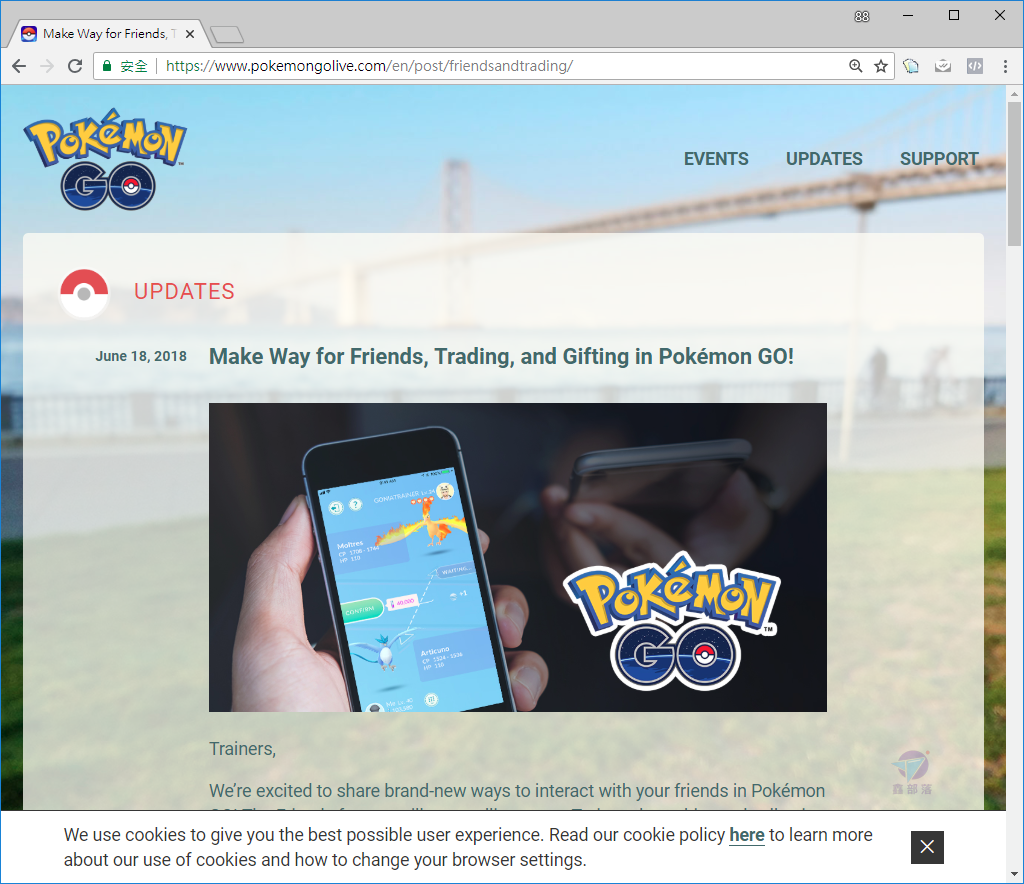Screen dimensions: 1024x884
Task: Dismiss the cookie notice with X button
Action: (x=927, y=847)
